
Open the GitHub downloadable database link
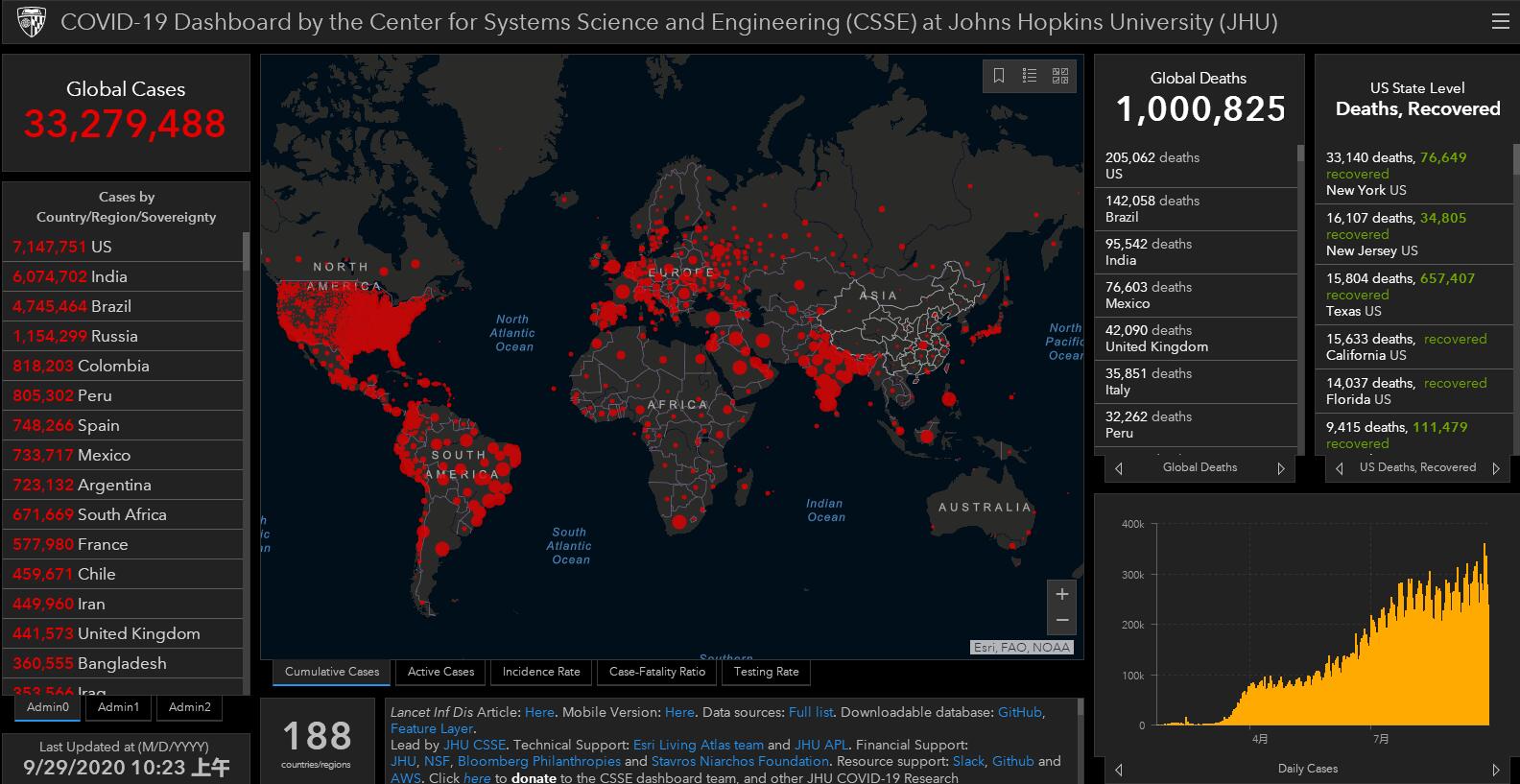pyautogui.click(x=1019, y=712)
